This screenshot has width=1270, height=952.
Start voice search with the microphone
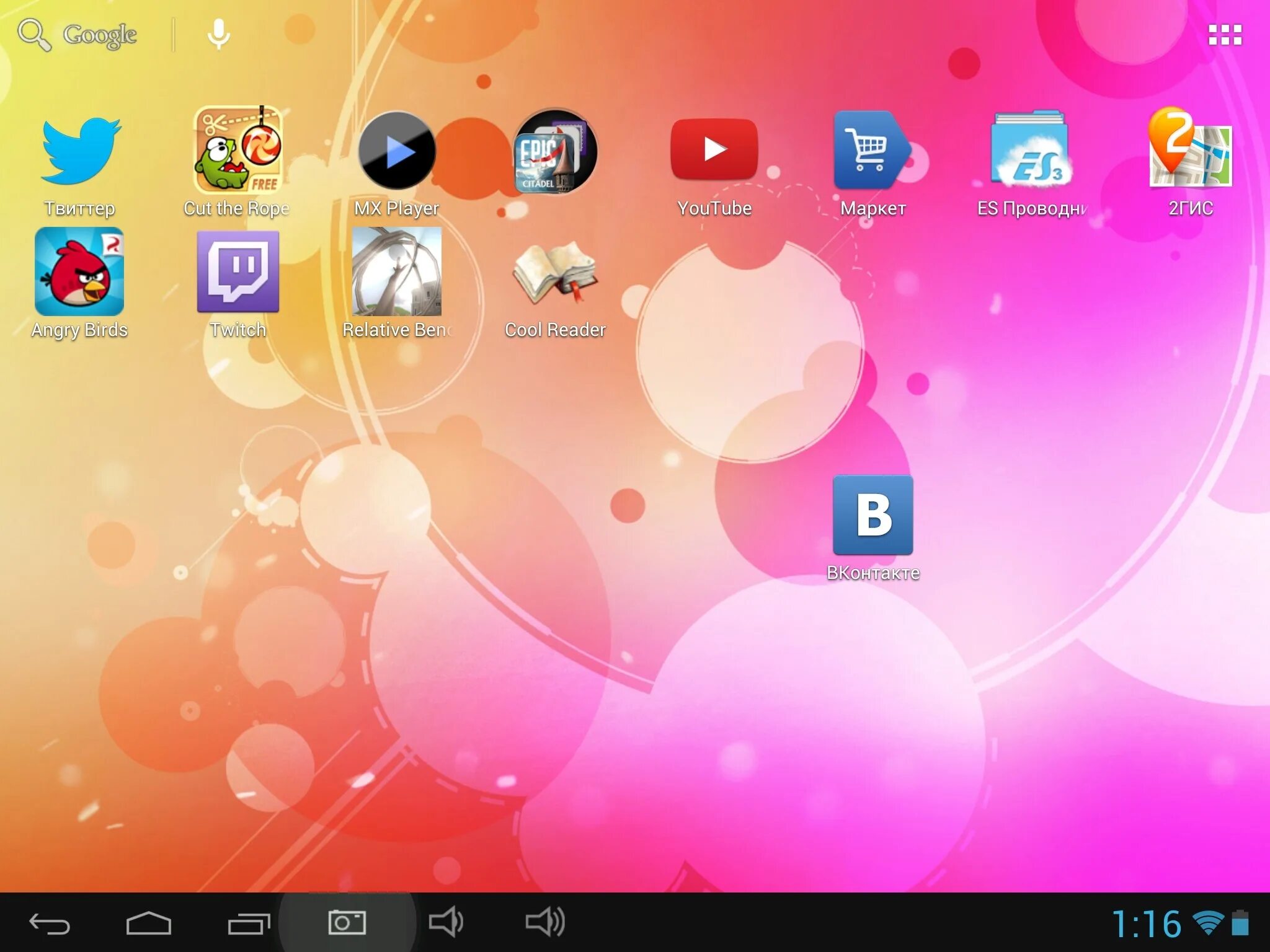pyautogui.click(x=218, y=34)
